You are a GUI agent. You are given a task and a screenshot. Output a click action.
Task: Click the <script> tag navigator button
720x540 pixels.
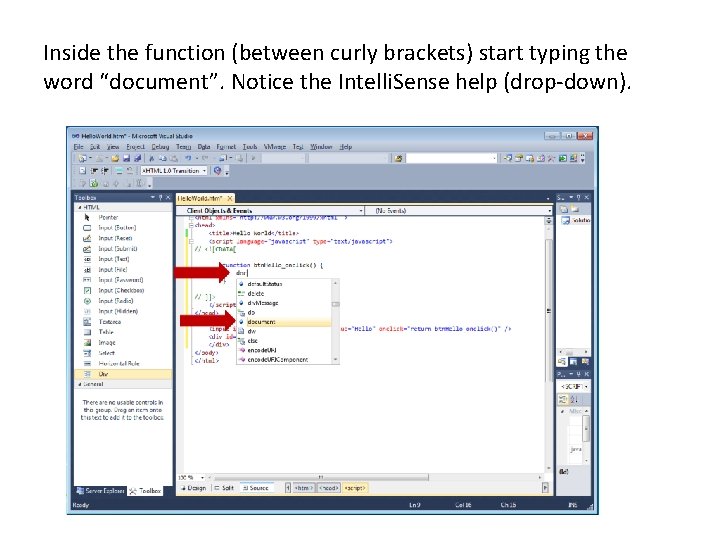click(x=355, y=488)
